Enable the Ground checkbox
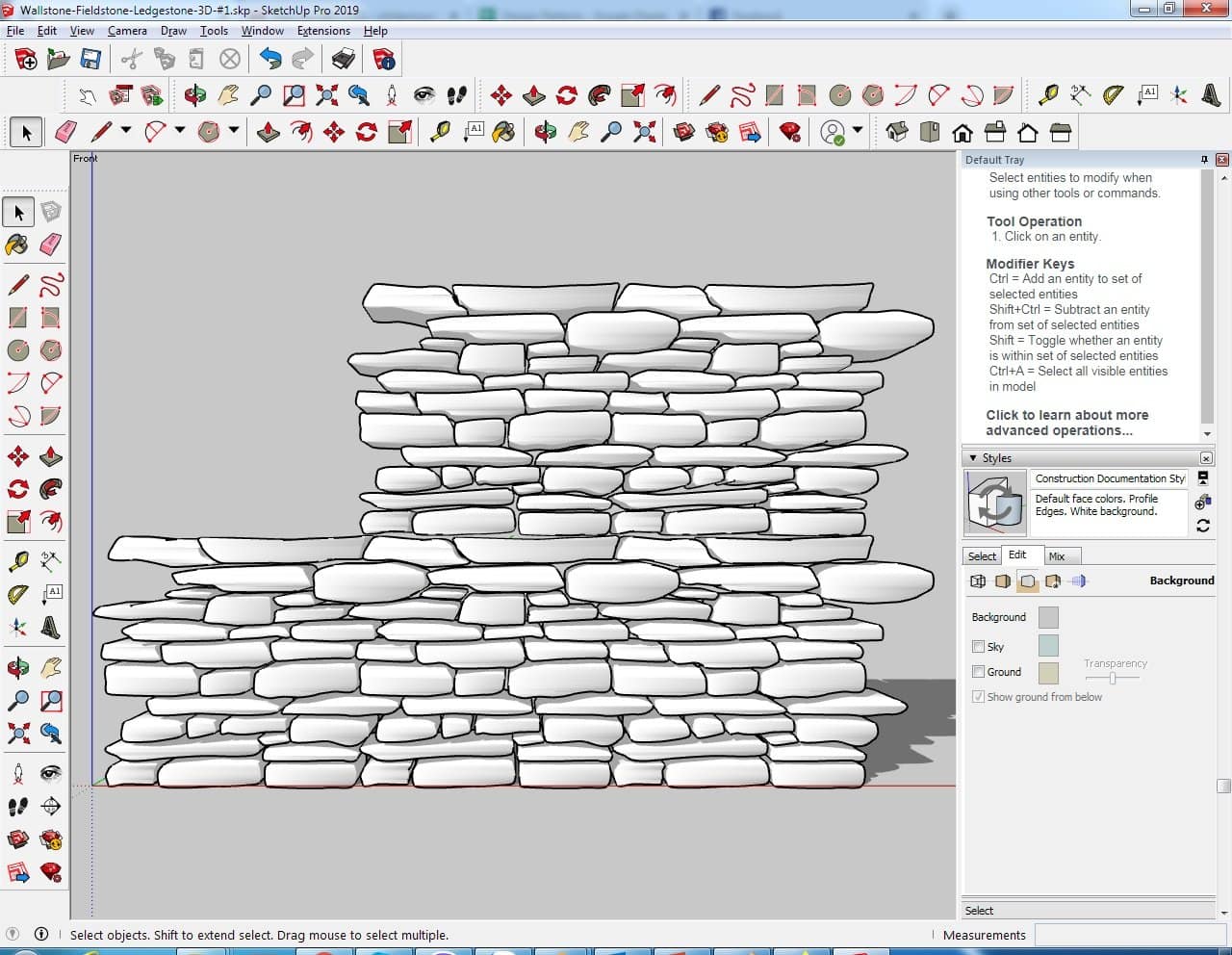 click(x=979, y=672)
